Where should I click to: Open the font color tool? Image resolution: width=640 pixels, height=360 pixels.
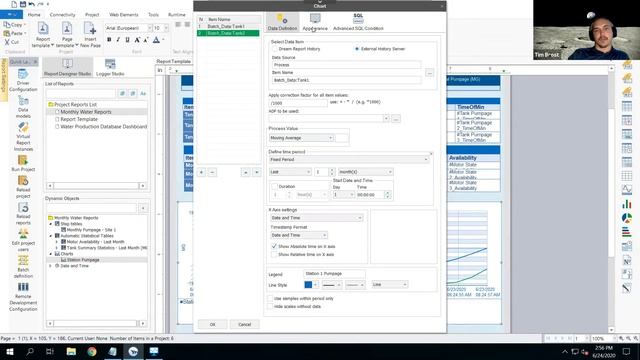[x=156, y=40]
